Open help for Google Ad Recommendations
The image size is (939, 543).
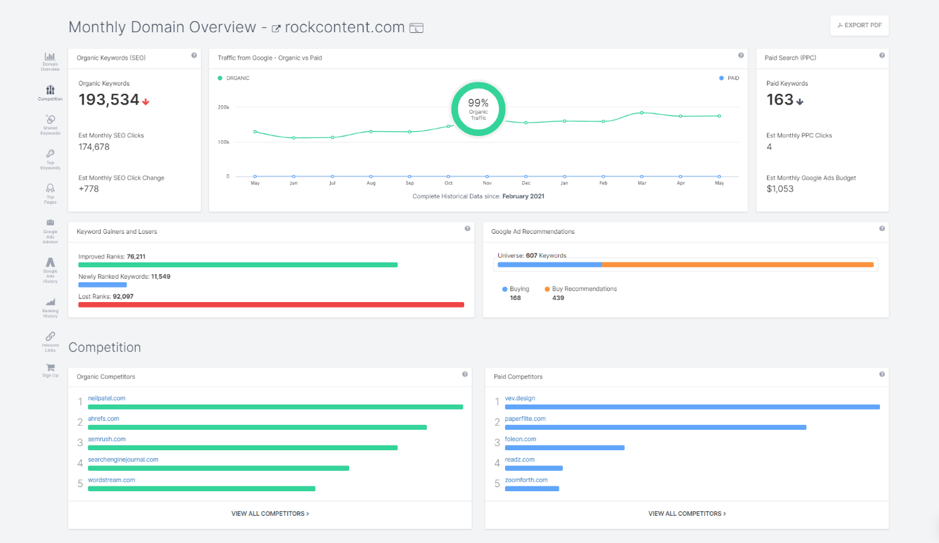882,229
